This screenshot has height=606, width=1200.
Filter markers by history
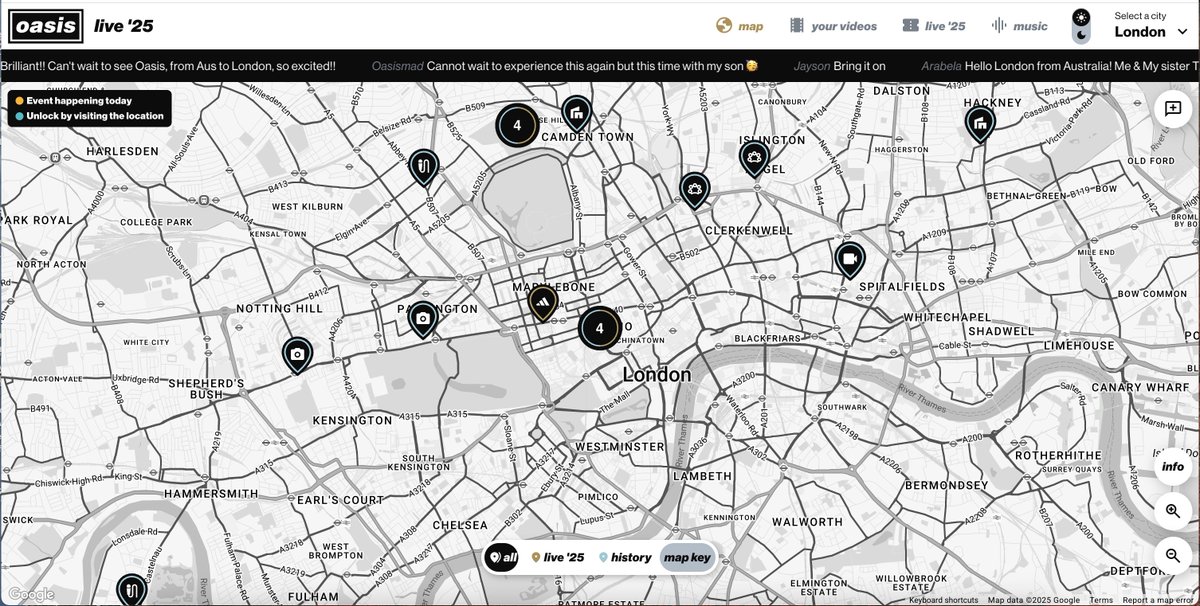[x=625, y=558]
